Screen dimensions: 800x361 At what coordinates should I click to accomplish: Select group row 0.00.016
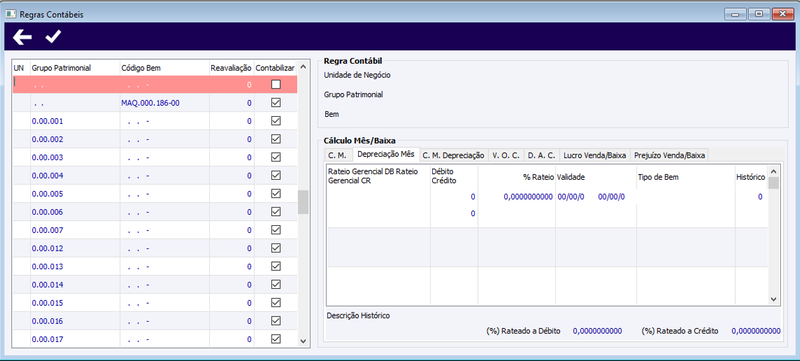tap(155, 321)
